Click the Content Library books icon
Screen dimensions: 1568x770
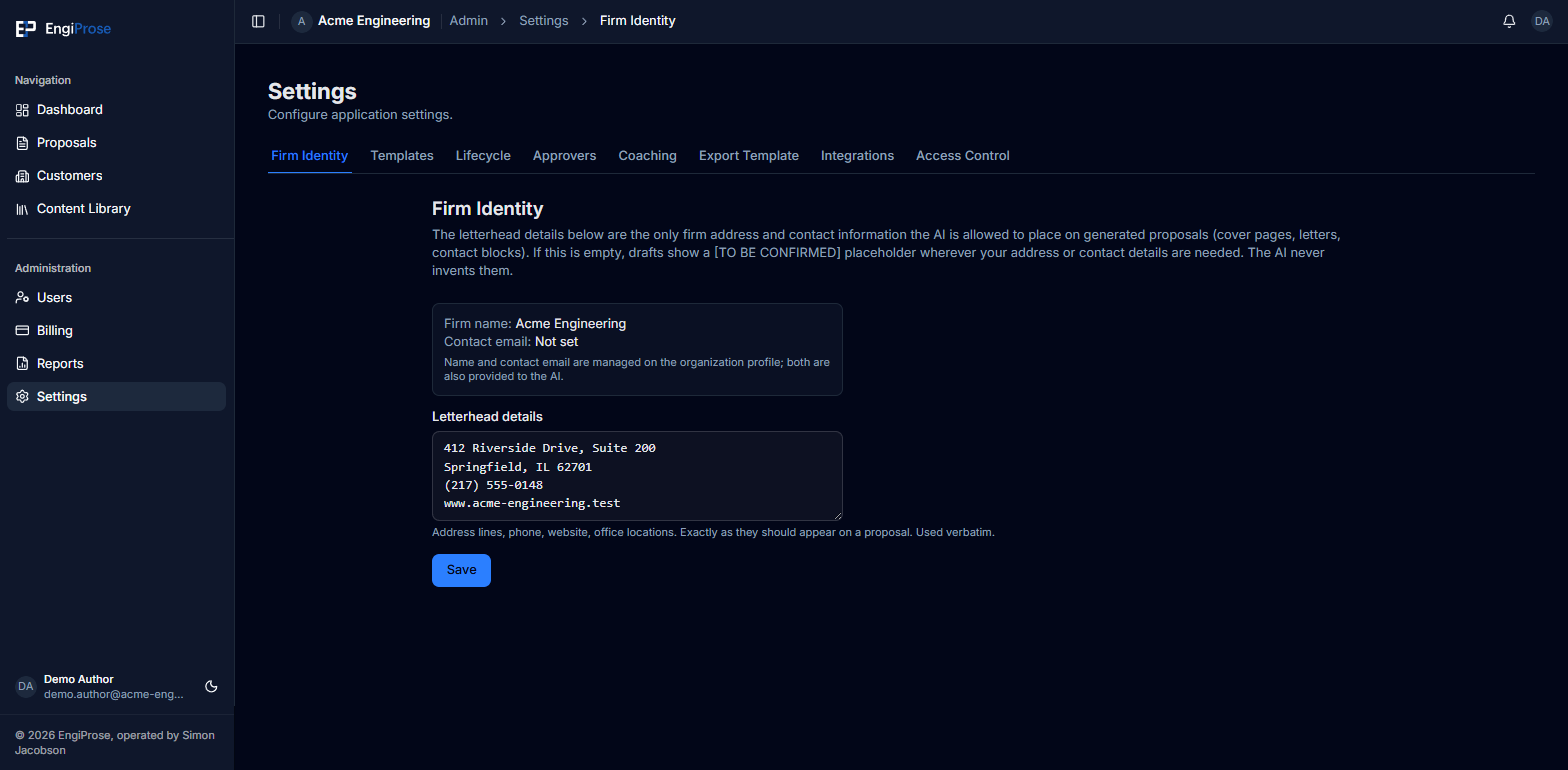(22, 209)
